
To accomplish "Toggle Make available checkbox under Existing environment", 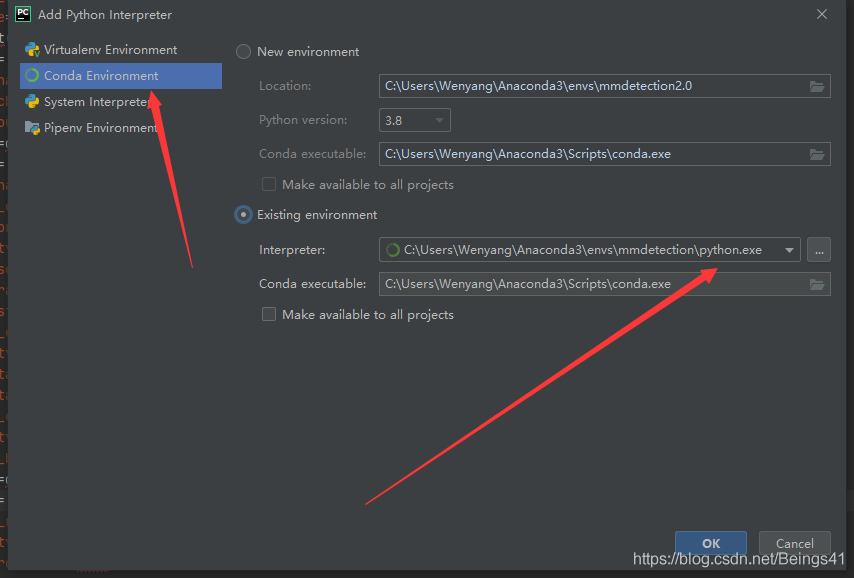I will (269, 314).
